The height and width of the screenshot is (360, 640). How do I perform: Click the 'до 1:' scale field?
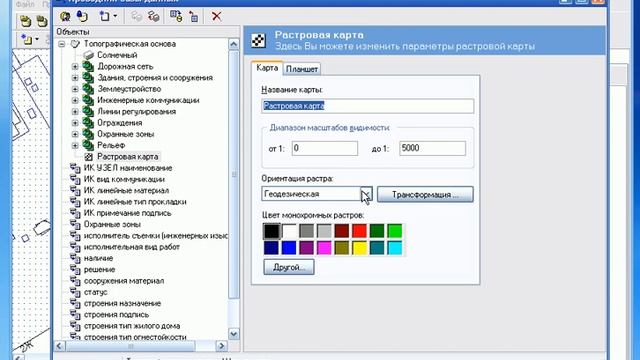[x=432, y=148]
